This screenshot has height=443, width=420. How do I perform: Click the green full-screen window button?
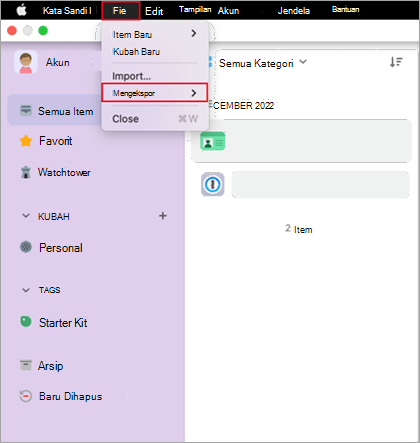click(x=43, y=31)
